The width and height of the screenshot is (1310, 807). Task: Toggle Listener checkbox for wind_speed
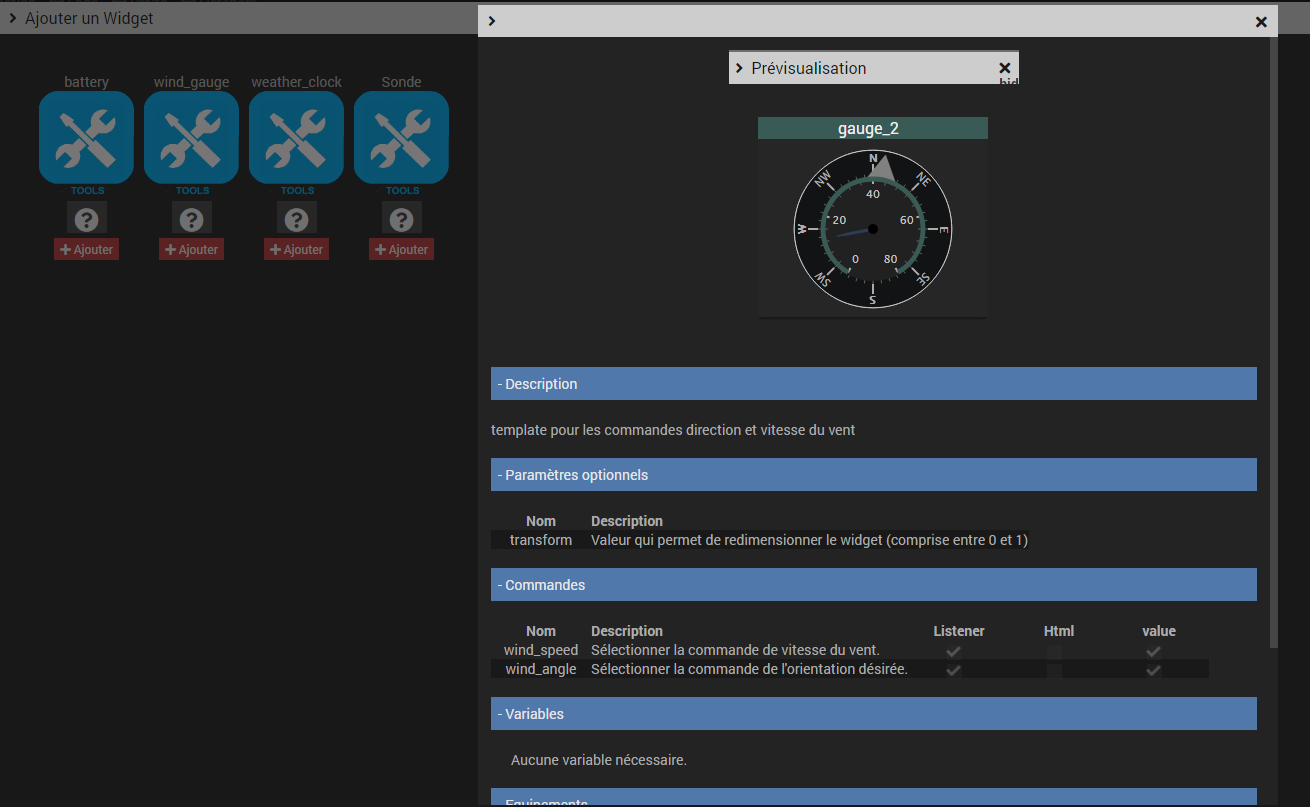(x=954, y=651)
